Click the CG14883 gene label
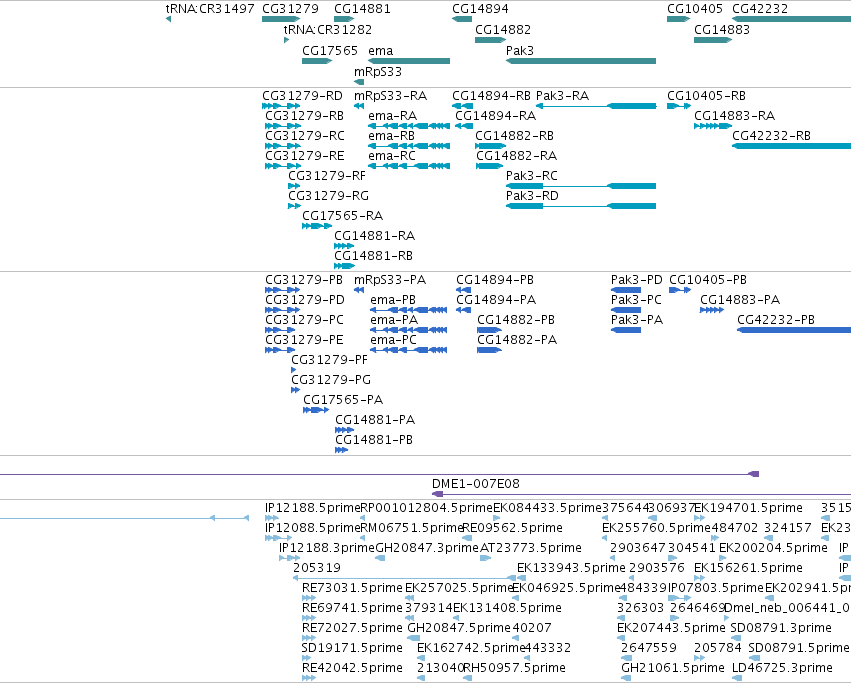851x683 pixels. click(722, 30)
